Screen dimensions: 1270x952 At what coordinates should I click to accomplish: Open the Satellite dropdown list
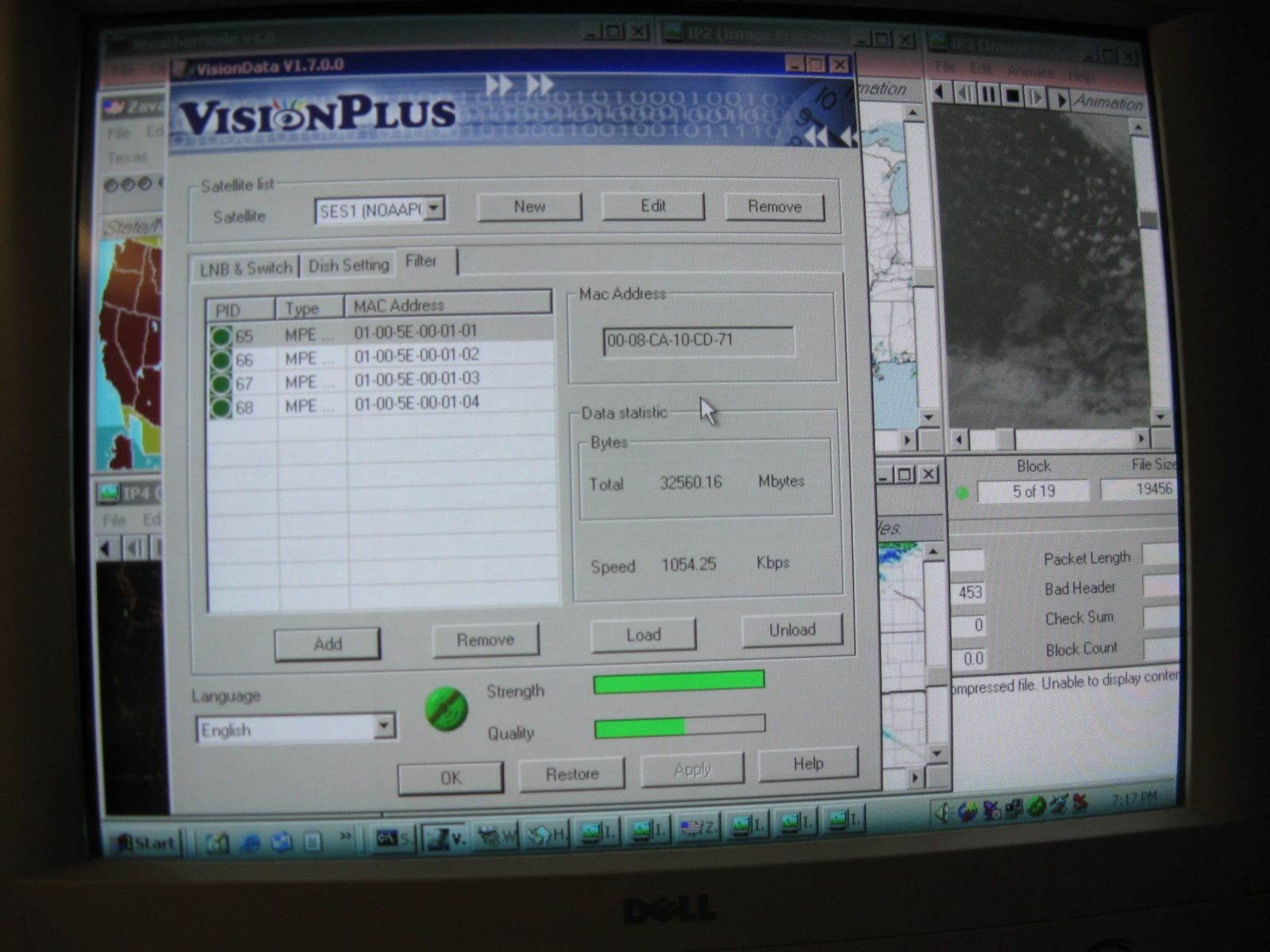pyautogui.click(x=433, y=209)
